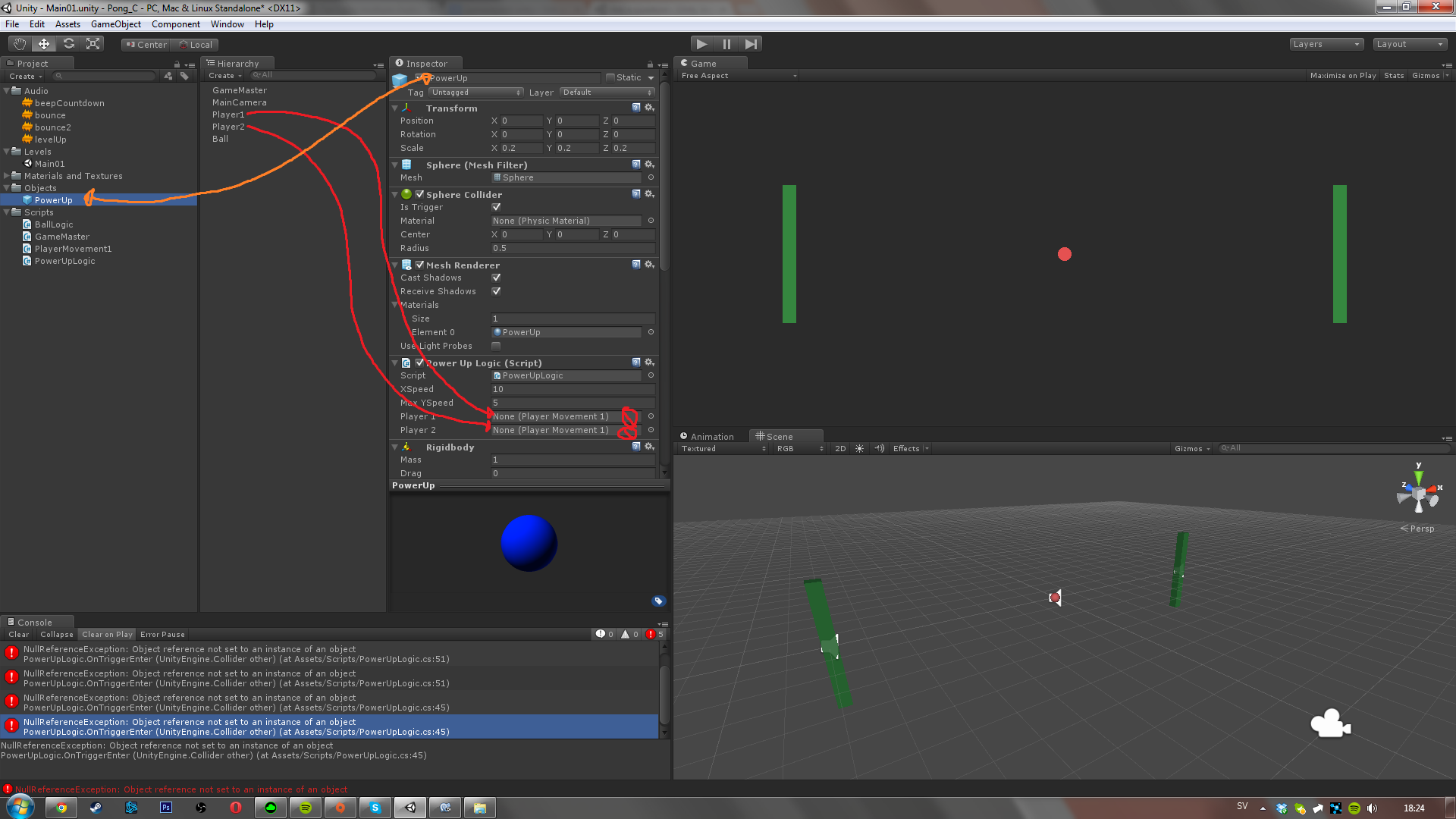Open the Tag dropdown
The image size is (1456, 819).
476,93
